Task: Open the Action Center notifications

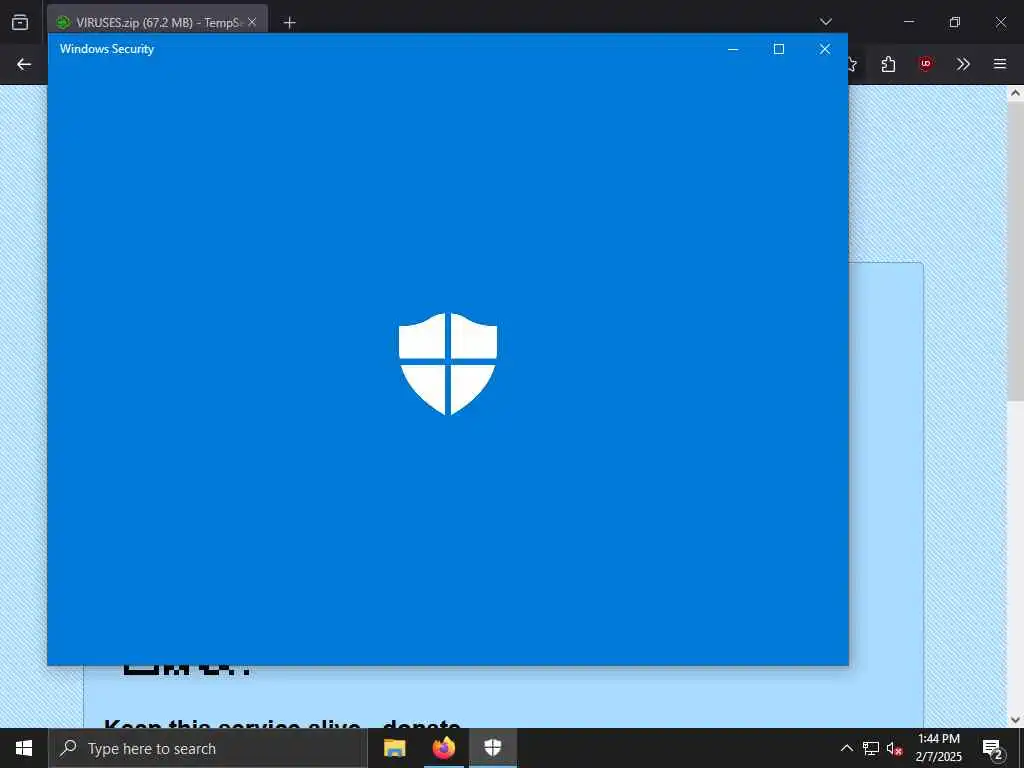Action: point(993,748)
